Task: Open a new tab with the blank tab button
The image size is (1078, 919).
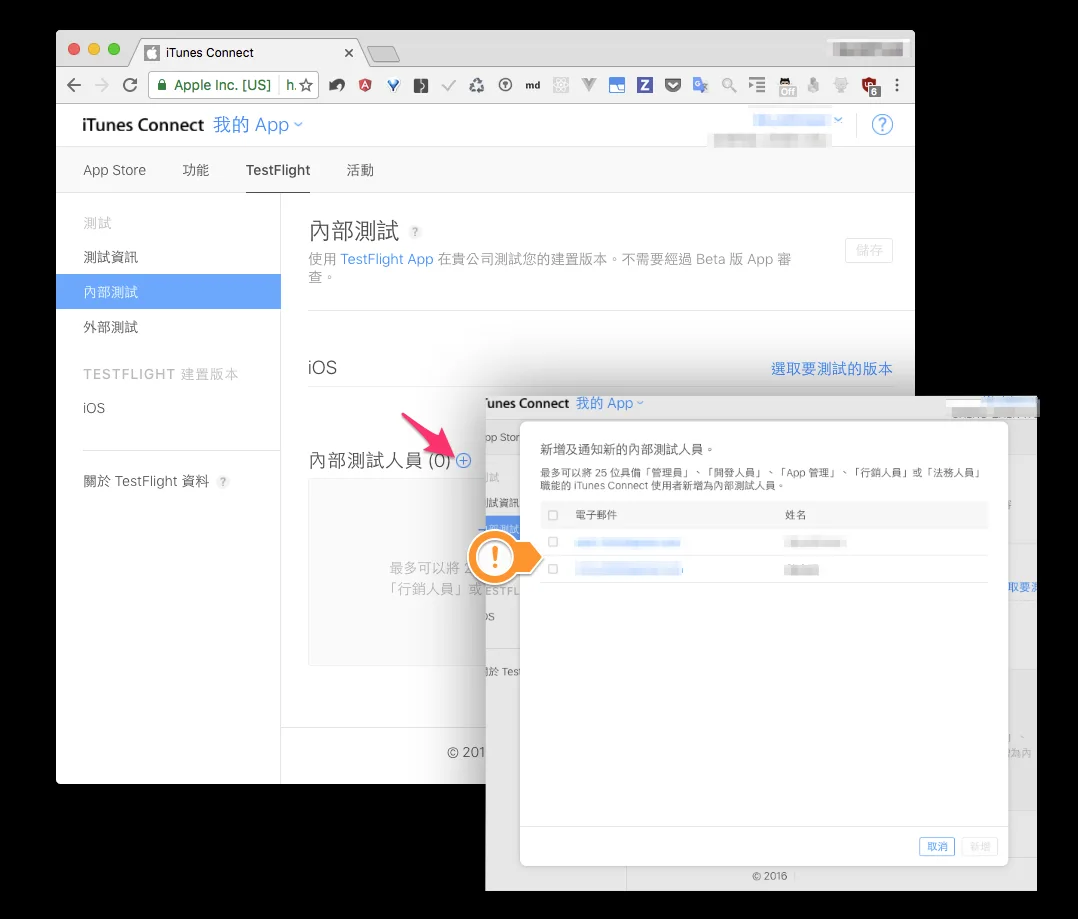Action: (x=383, y=54)
